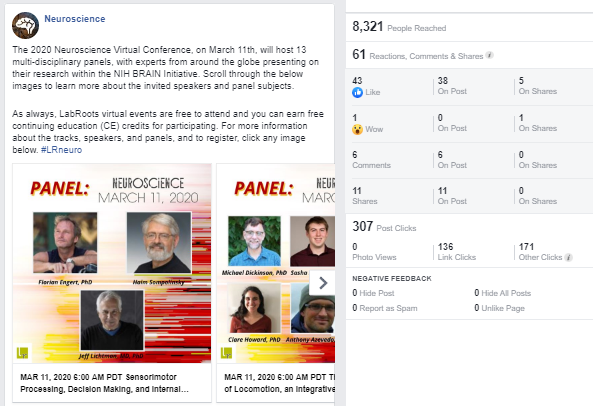Advance carousel with the right chevron arrow
The image size is (593, 406).
323,283
